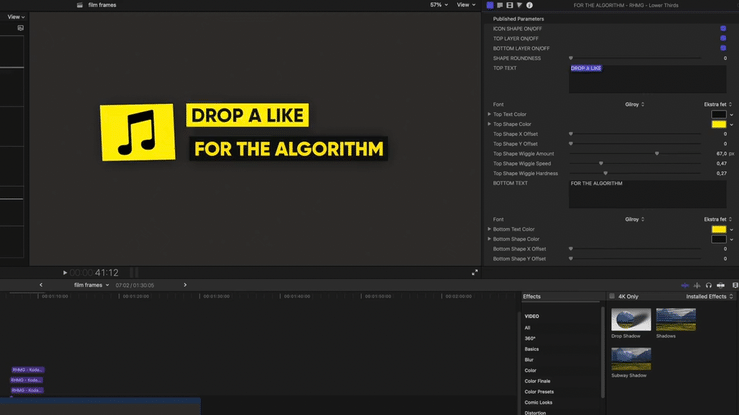Select the Drop Shadow effect thumbnail
This screenshot has height=415, width=739.
coord(631,320)
